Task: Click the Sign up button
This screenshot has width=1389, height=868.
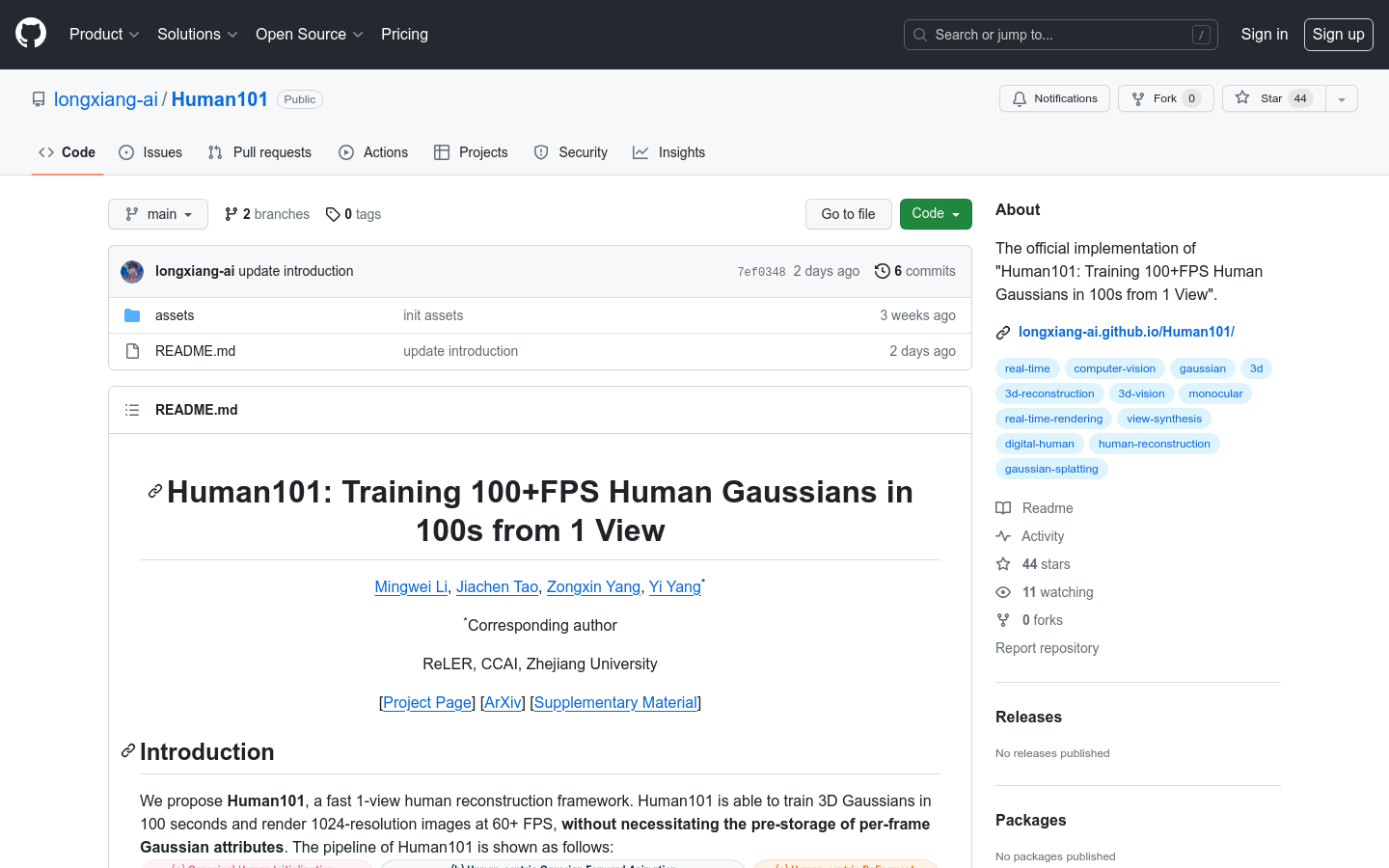Action: point(1339,34)
